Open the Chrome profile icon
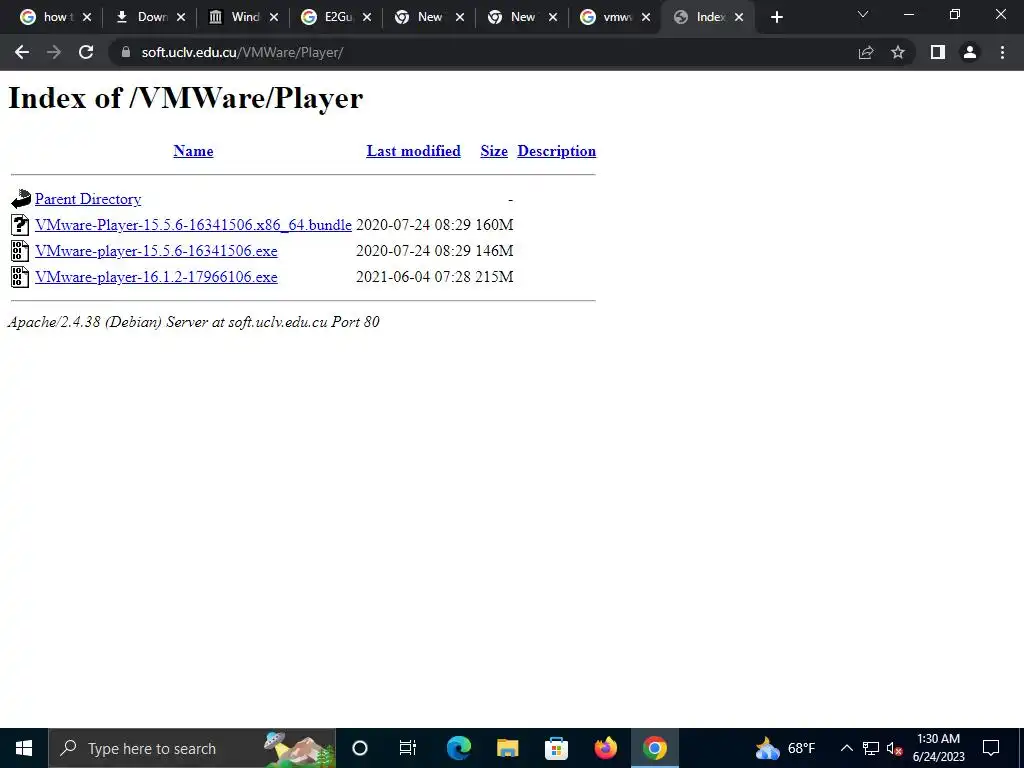This screenshot has width=1024, height=768. pos(970,52)
